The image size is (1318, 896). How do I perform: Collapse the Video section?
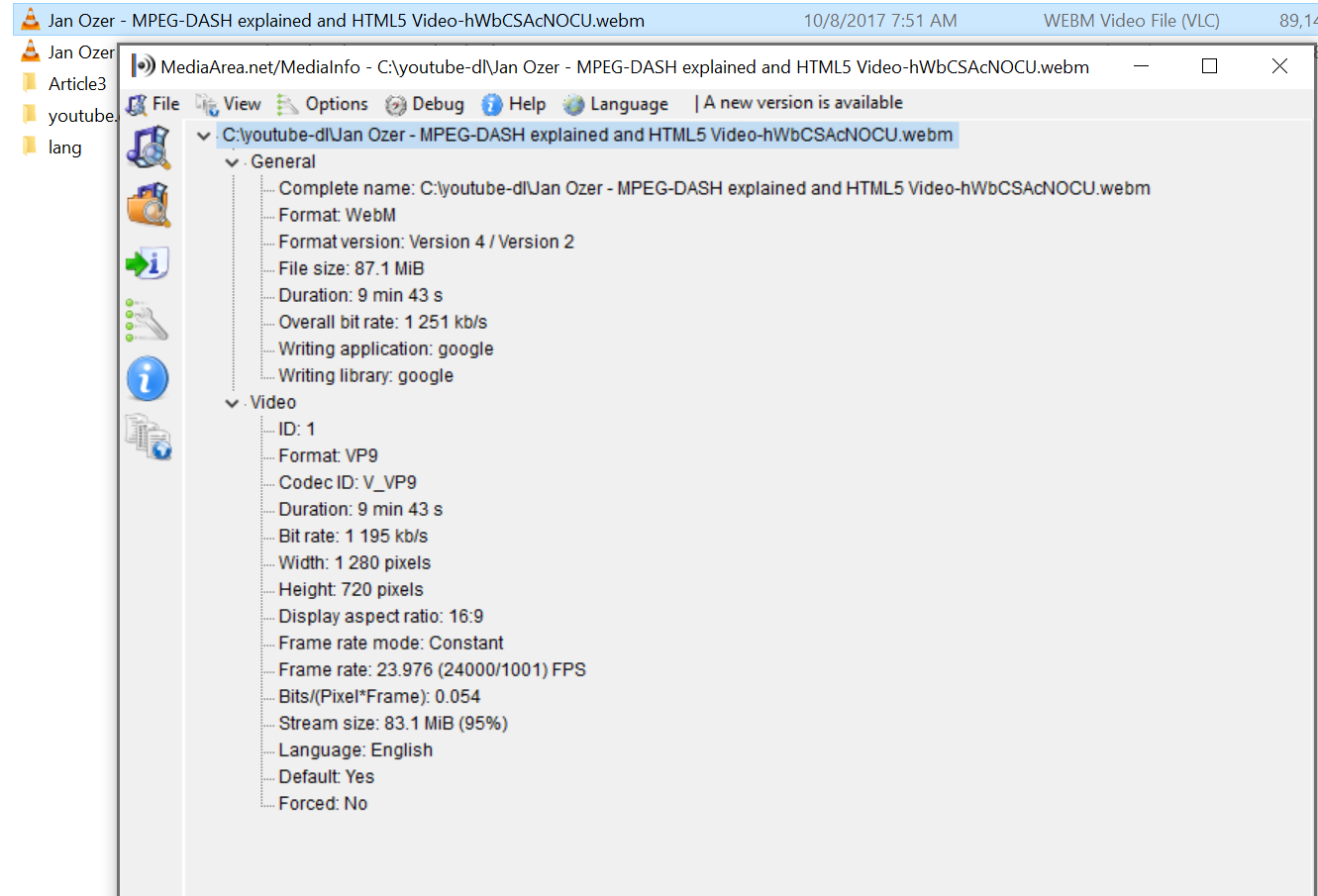(232, 403)
